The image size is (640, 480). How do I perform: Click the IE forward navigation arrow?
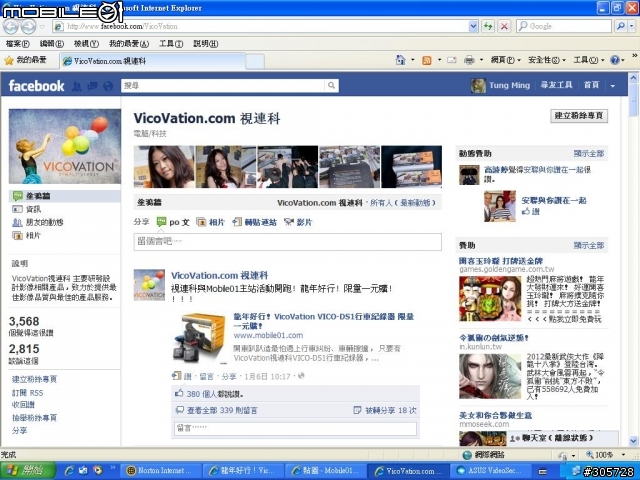(29, 27)
